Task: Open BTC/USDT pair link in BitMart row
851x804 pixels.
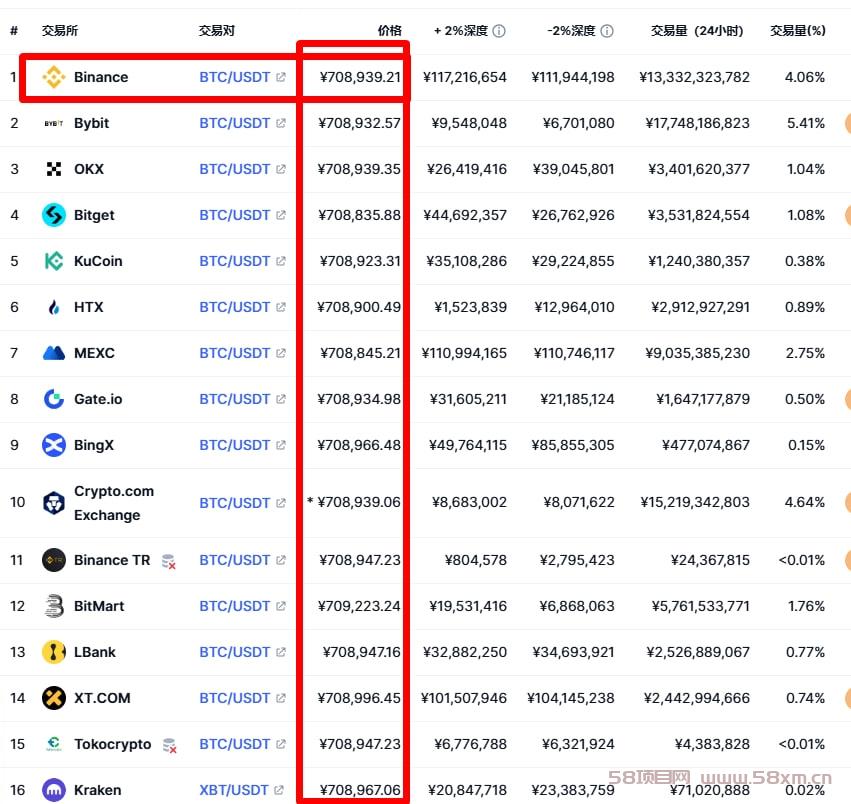Action: (x=234, y=606)
